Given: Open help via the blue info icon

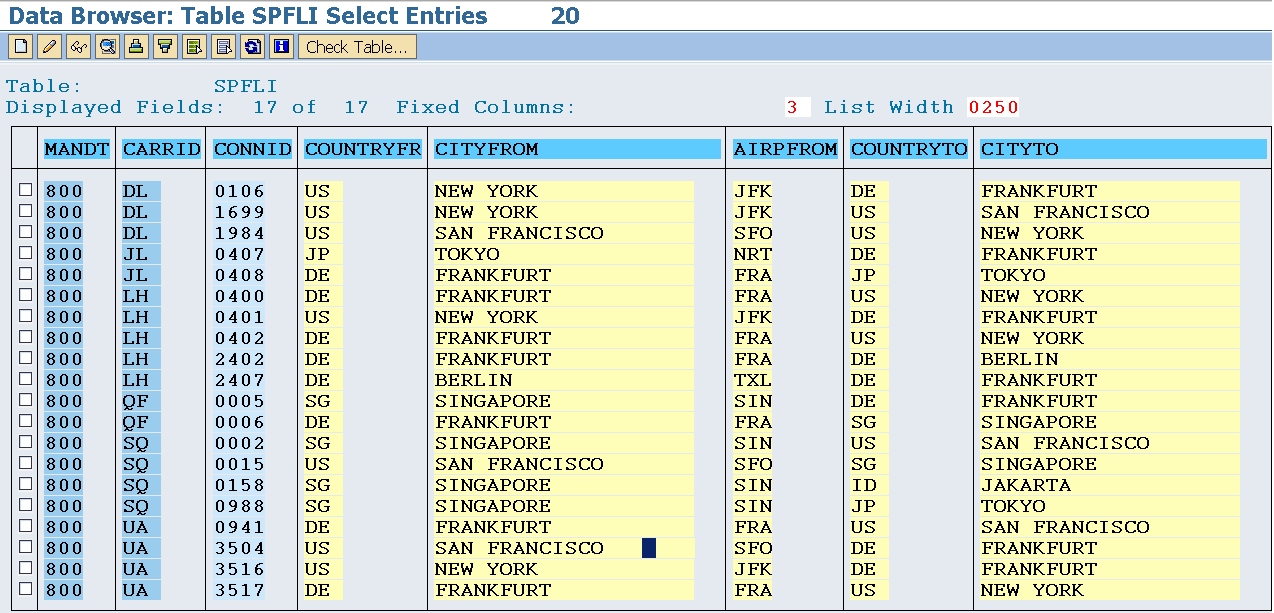Looking at the screenshot, I should (282, 46).
